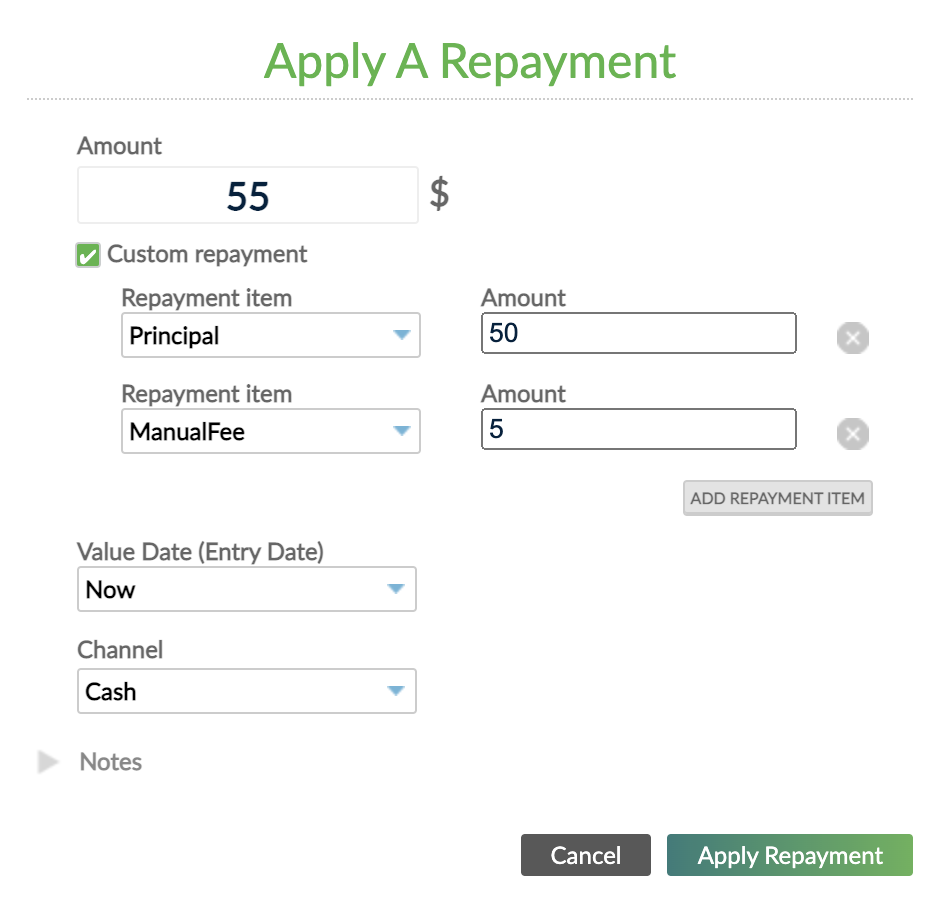
Task: Click the Apply Repayment button
Action: [x=789, y=855]
